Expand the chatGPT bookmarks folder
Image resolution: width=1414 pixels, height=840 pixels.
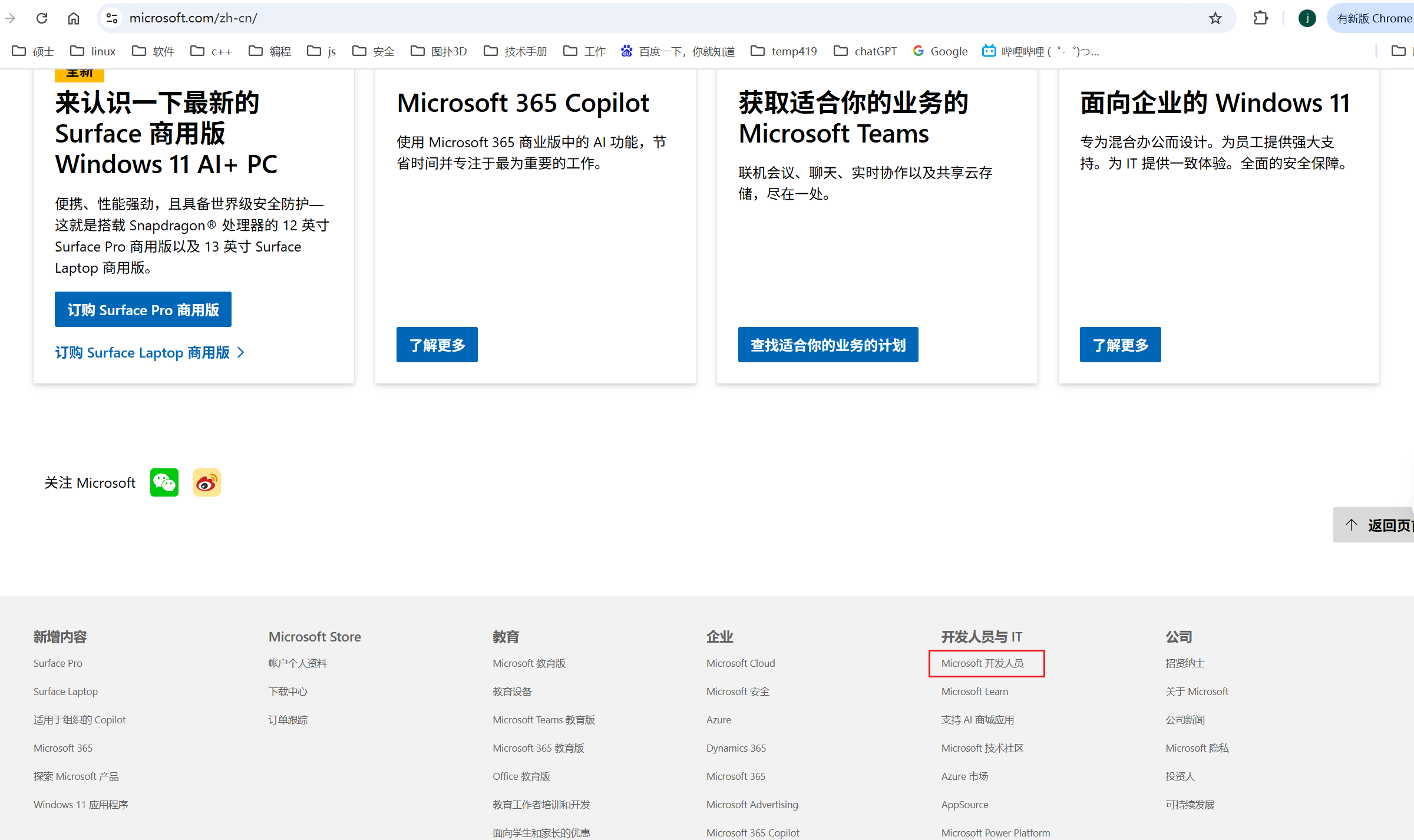pos(865,51)
